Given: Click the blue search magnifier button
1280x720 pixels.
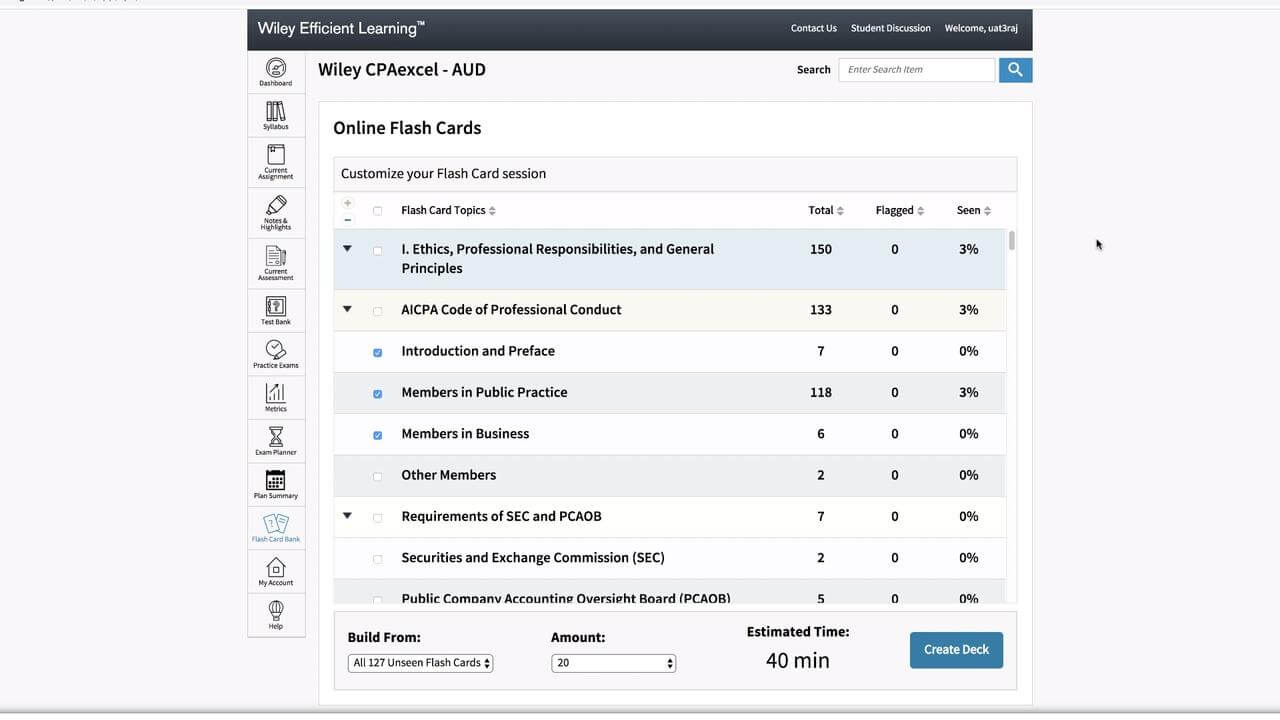Looking at the screenshot, I should [1015, 70].
